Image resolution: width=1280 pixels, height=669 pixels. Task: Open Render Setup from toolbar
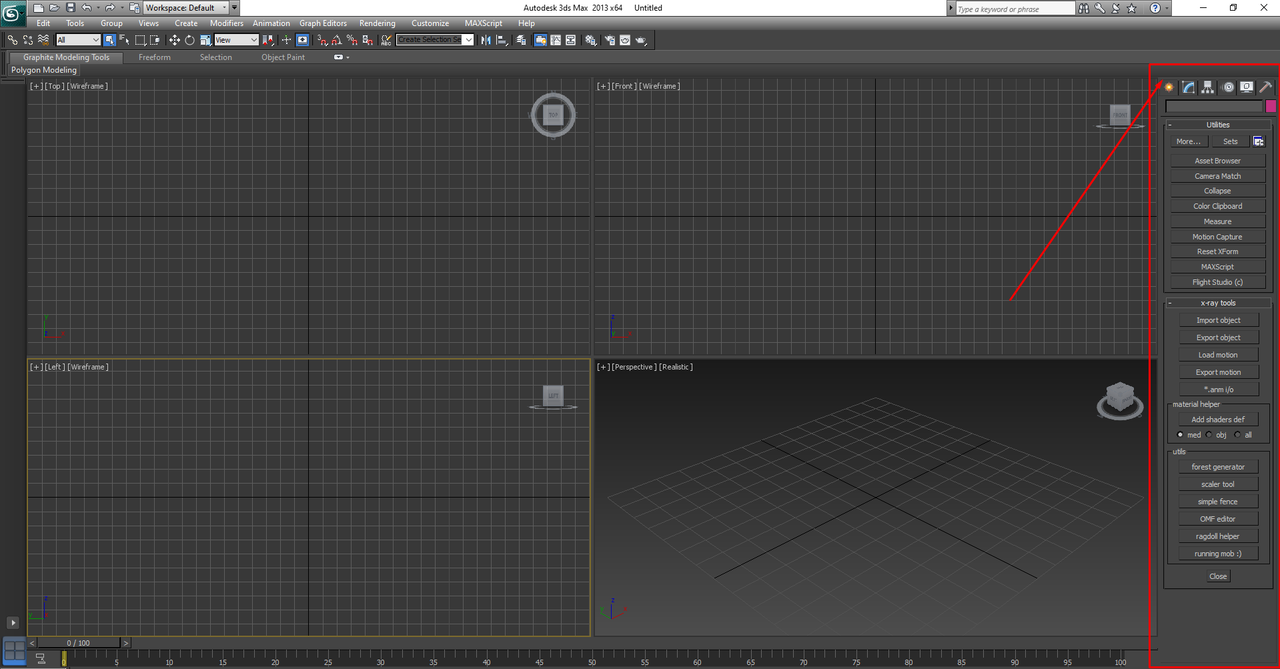tap(610, 40)
